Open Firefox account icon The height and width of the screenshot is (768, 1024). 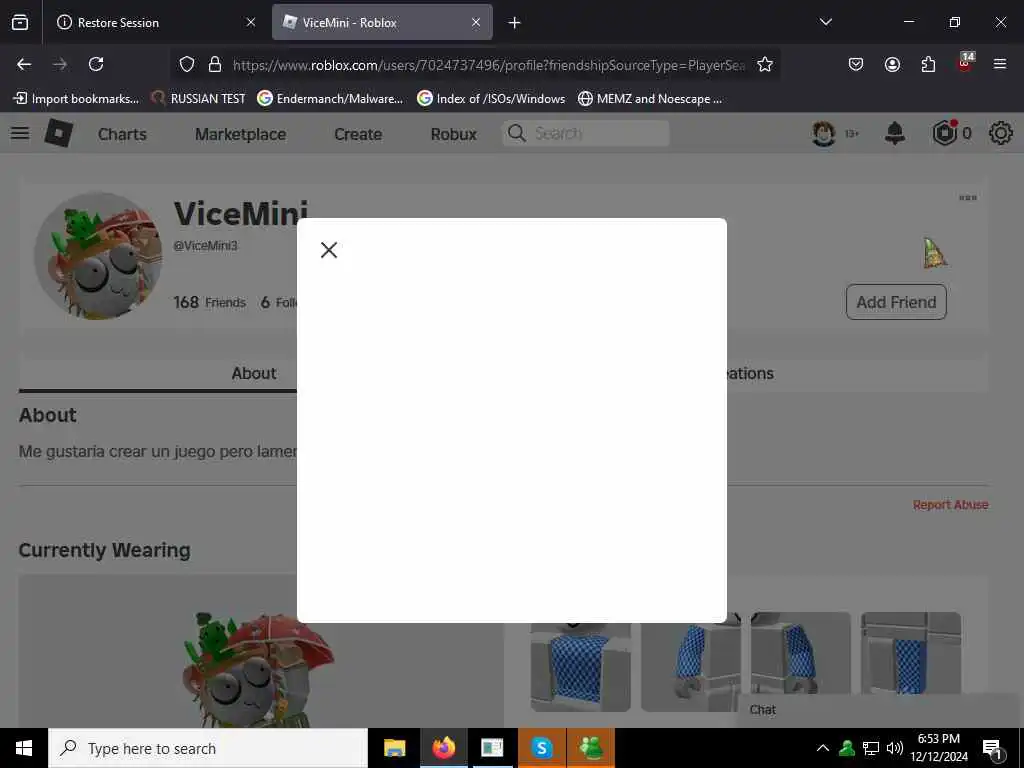(892, 64)
